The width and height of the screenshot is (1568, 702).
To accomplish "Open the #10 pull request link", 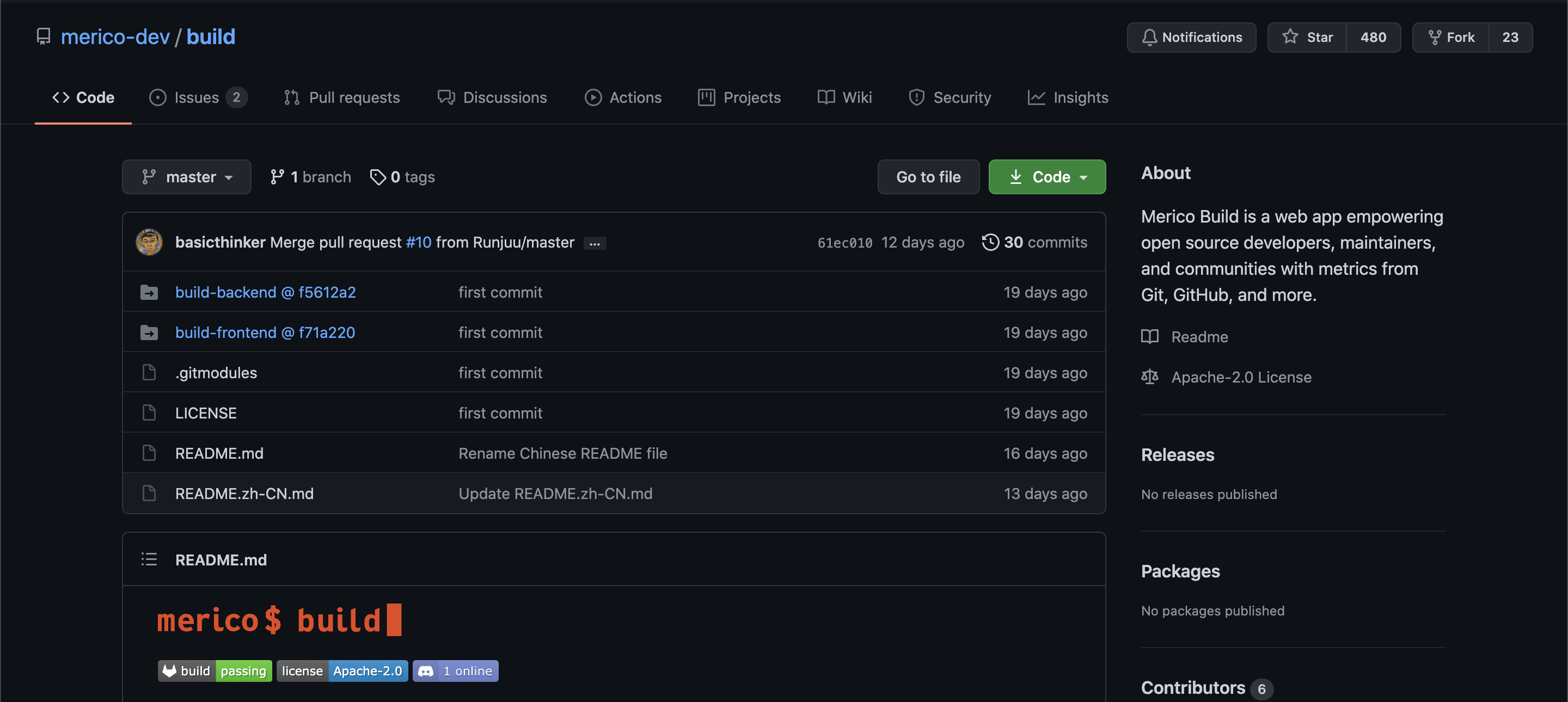I will pos(418,242).
